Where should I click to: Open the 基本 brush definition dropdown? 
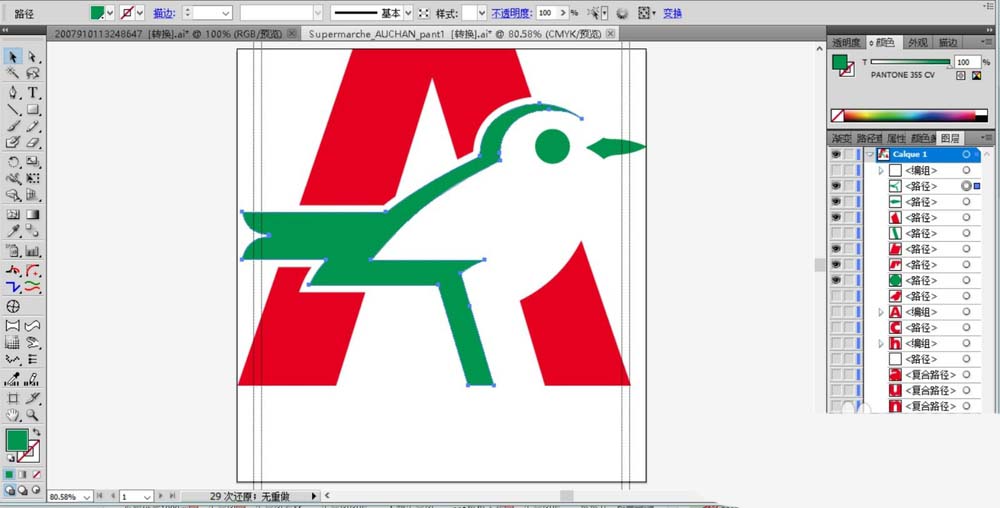pos(408,13)
